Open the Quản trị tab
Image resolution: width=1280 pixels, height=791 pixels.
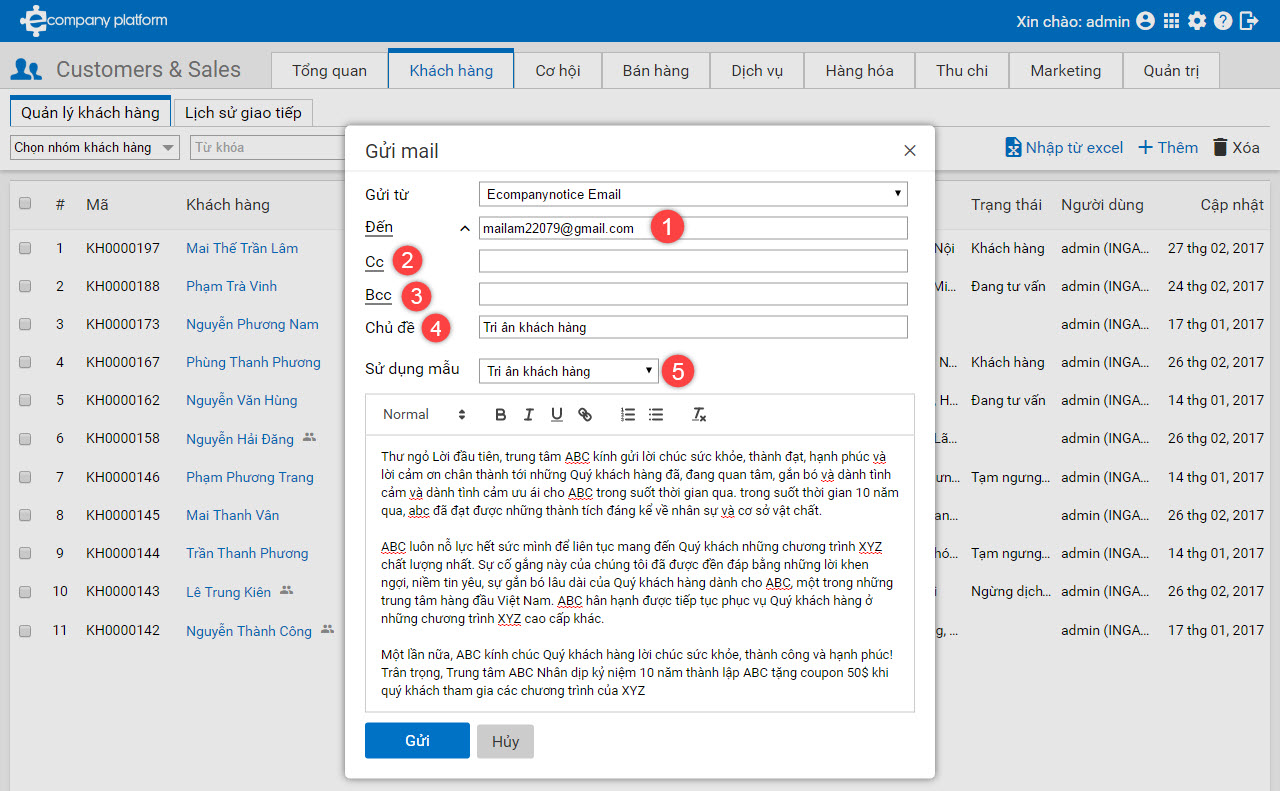tap(1171, 70)
